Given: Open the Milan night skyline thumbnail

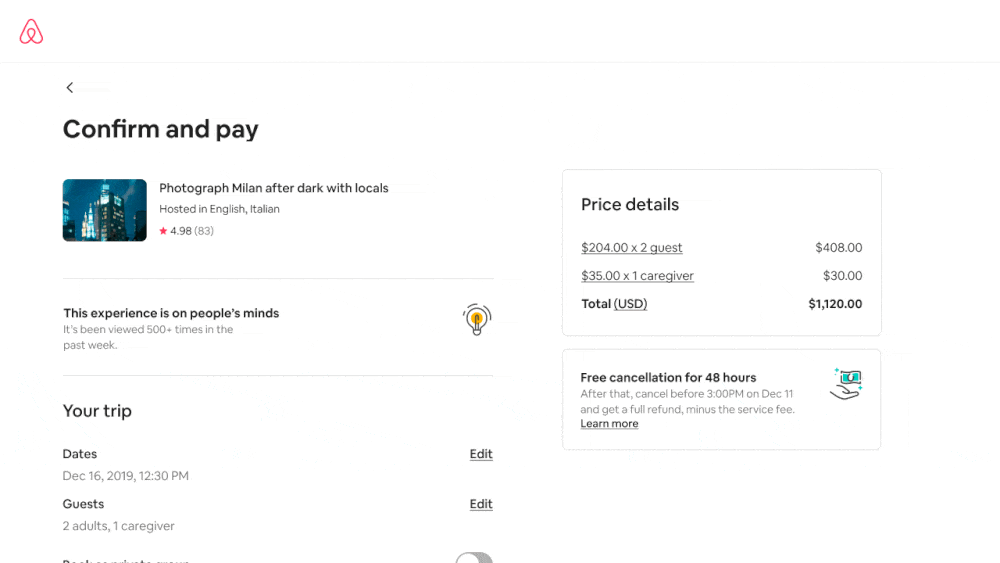Looking at the screenshot, I should (105, 210).
